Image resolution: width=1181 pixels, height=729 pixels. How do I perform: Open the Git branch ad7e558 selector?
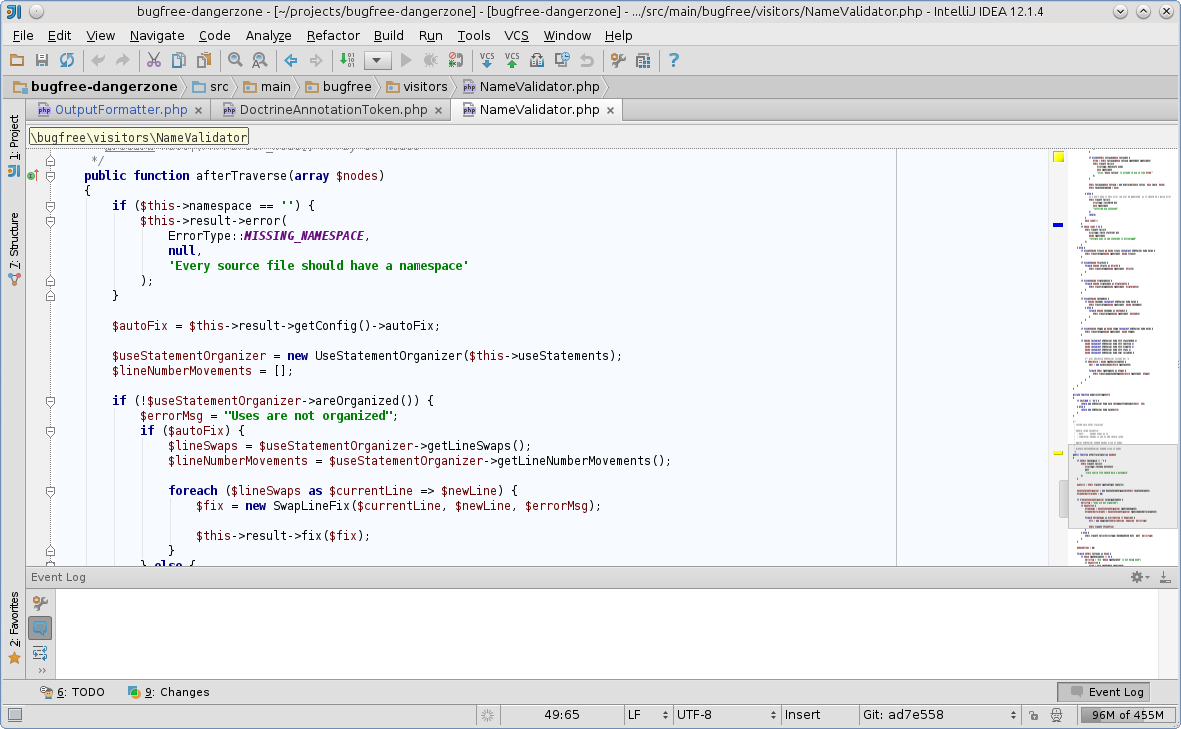pos(938,715)
